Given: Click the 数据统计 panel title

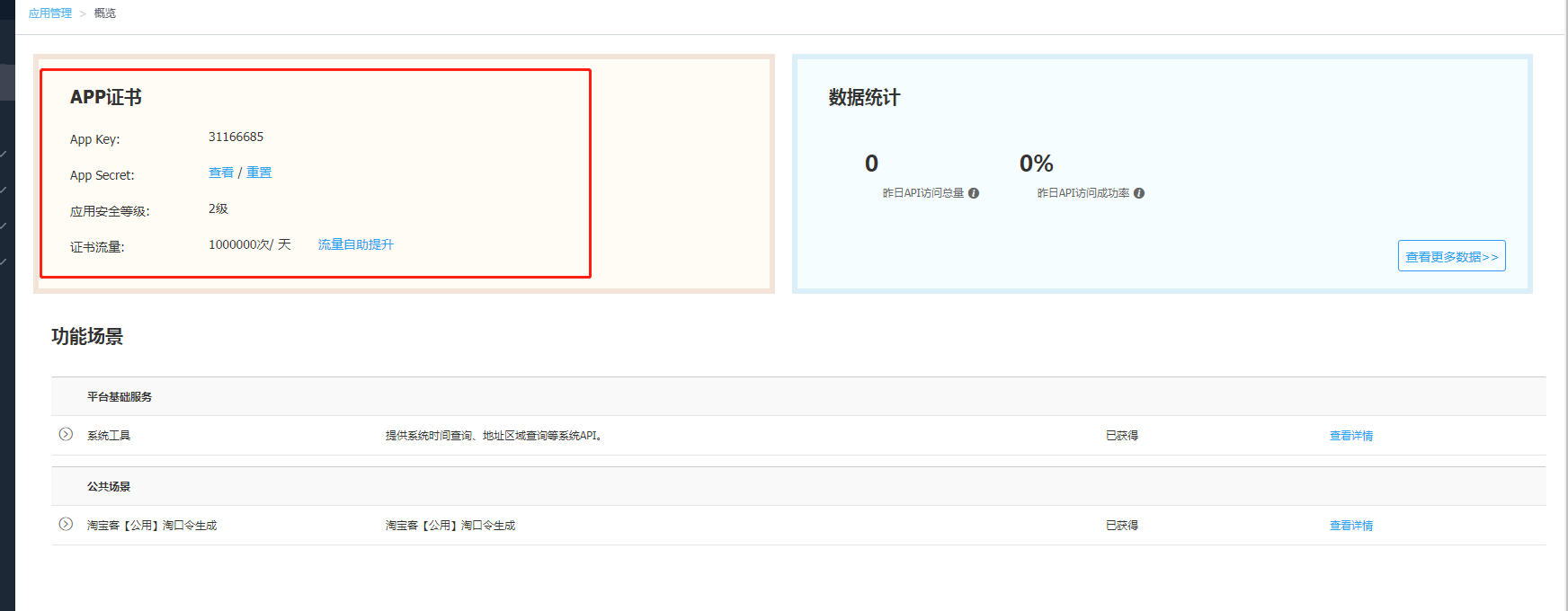Looking at the screenshot, I should 864,97.
